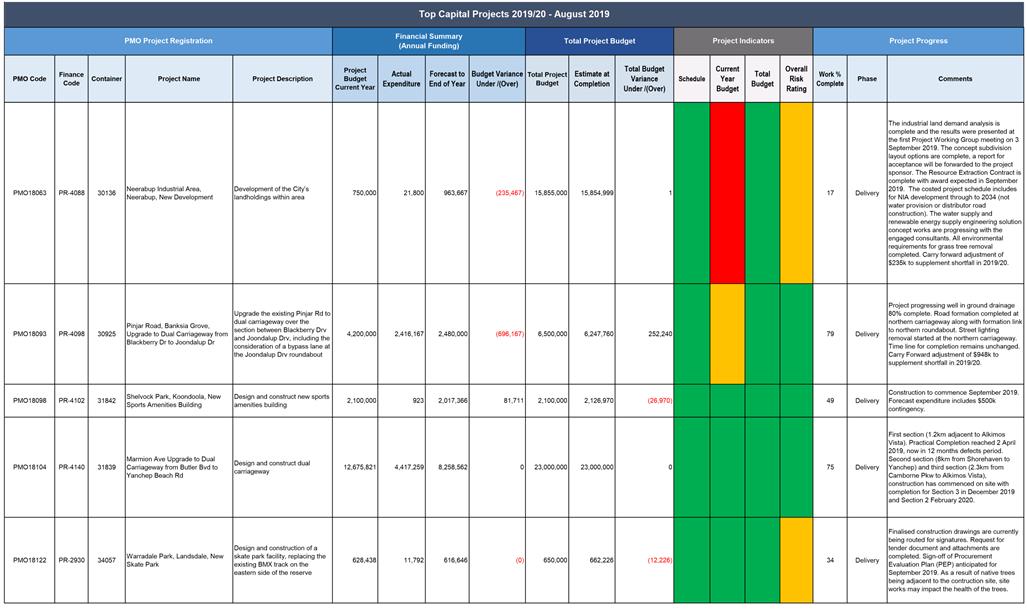
Task: Select the Estimate at Completion column header
Action: click(592, 79)
